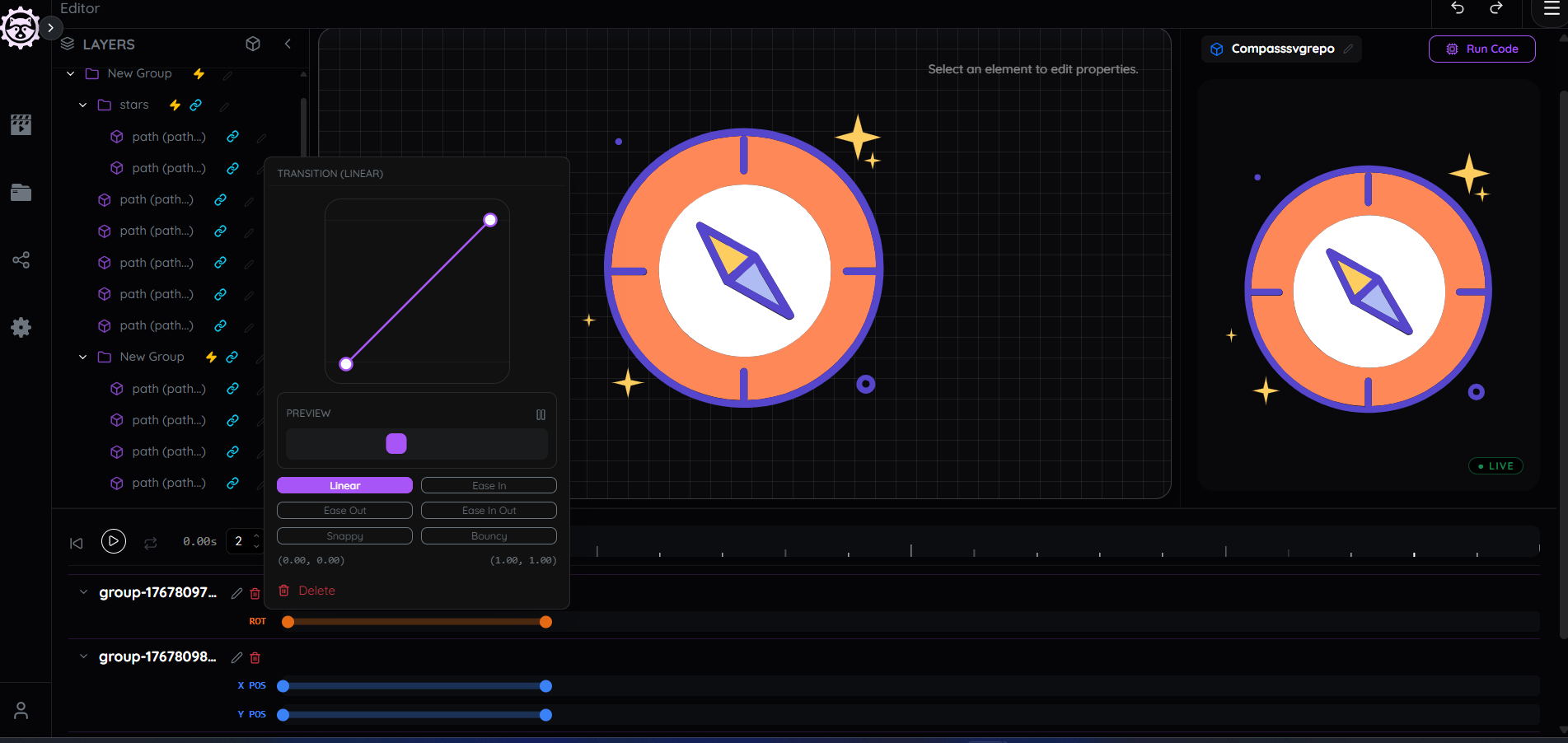The height and width of the screenshot is (743, 1568).
Task: Collapse the stars group in Layers
Action: coord(82,105)
